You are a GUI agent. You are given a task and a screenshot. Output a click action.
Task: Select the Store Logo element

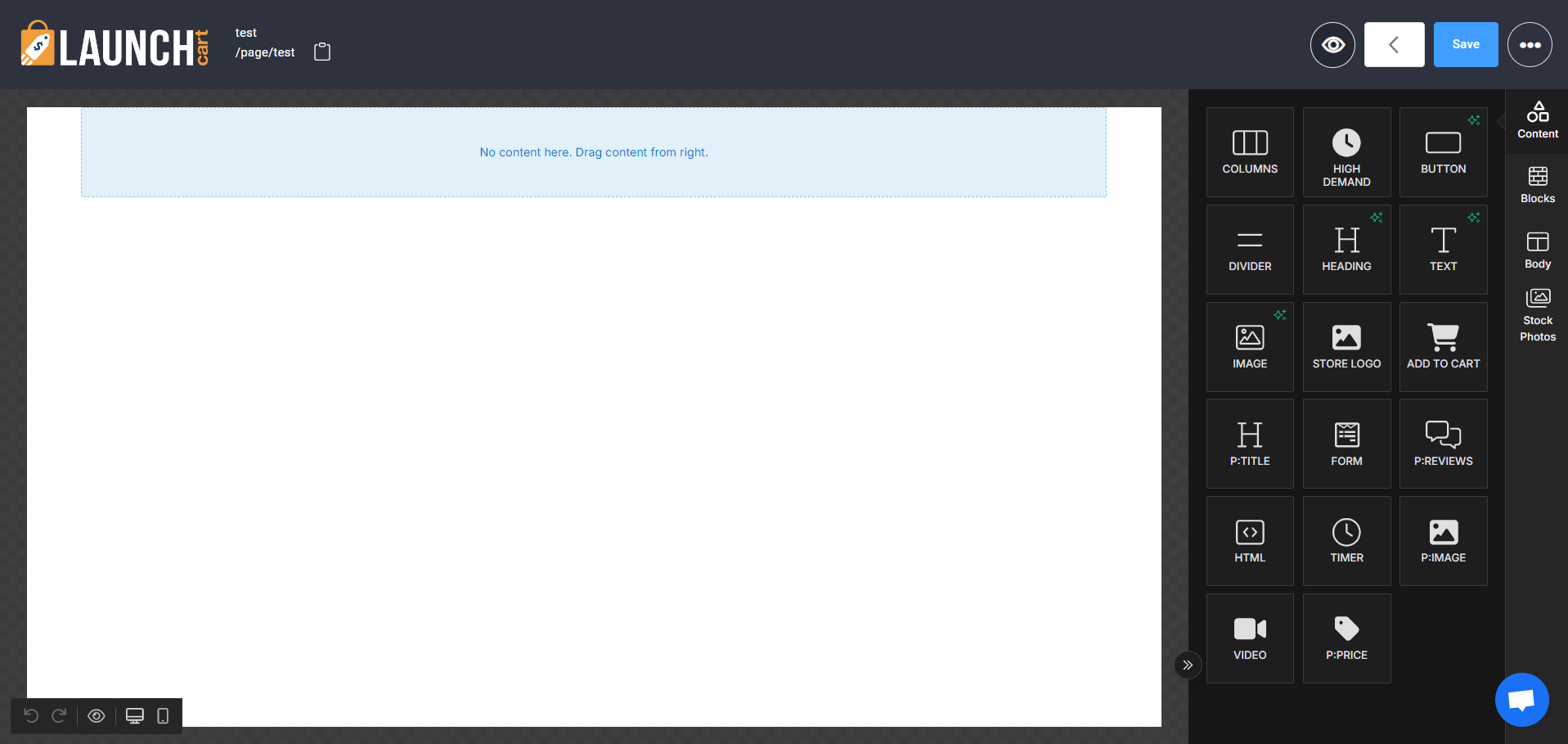click(x=1346, y=347)
